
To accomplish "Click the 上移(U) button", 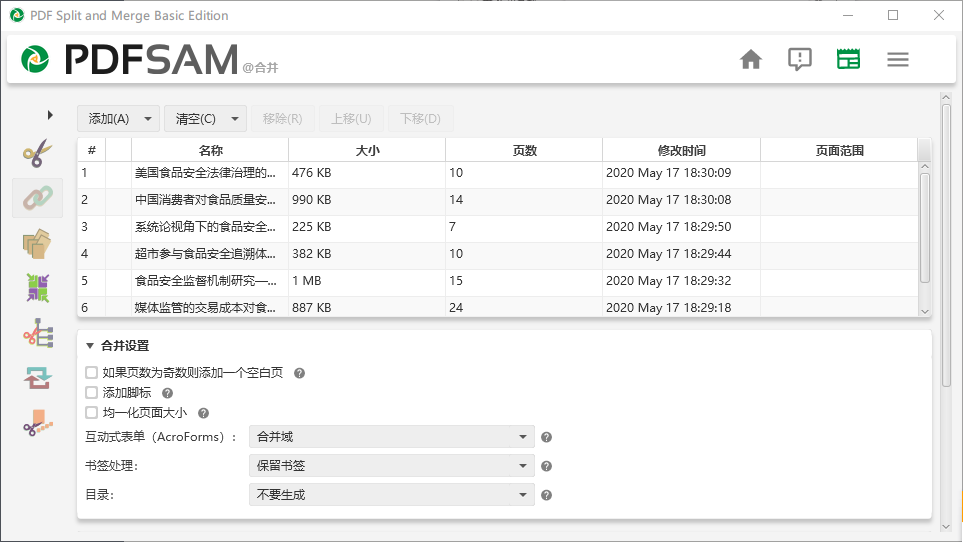I will click(x=351, y=118).
